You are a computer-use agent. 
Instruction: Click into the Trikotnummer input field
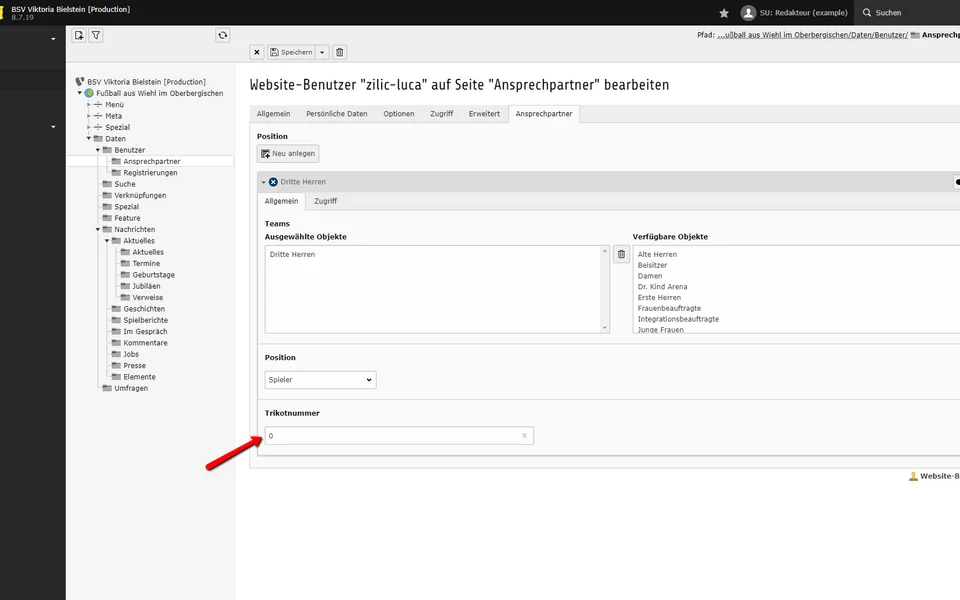click(x=390, y=436)
